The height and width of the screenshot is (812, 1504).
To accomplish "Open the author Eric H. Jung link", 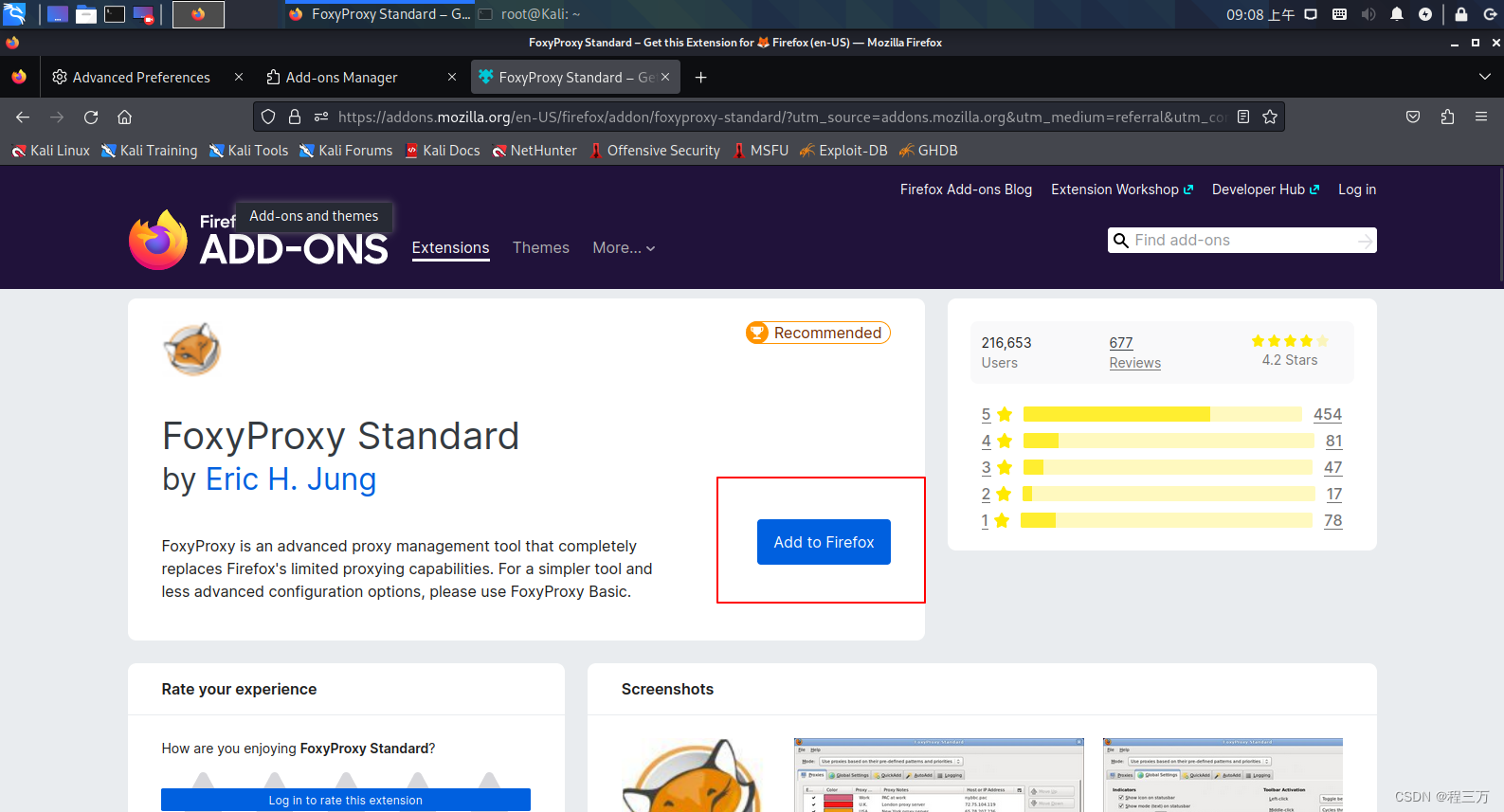I will pyautogui.click(x=291, y=479).
